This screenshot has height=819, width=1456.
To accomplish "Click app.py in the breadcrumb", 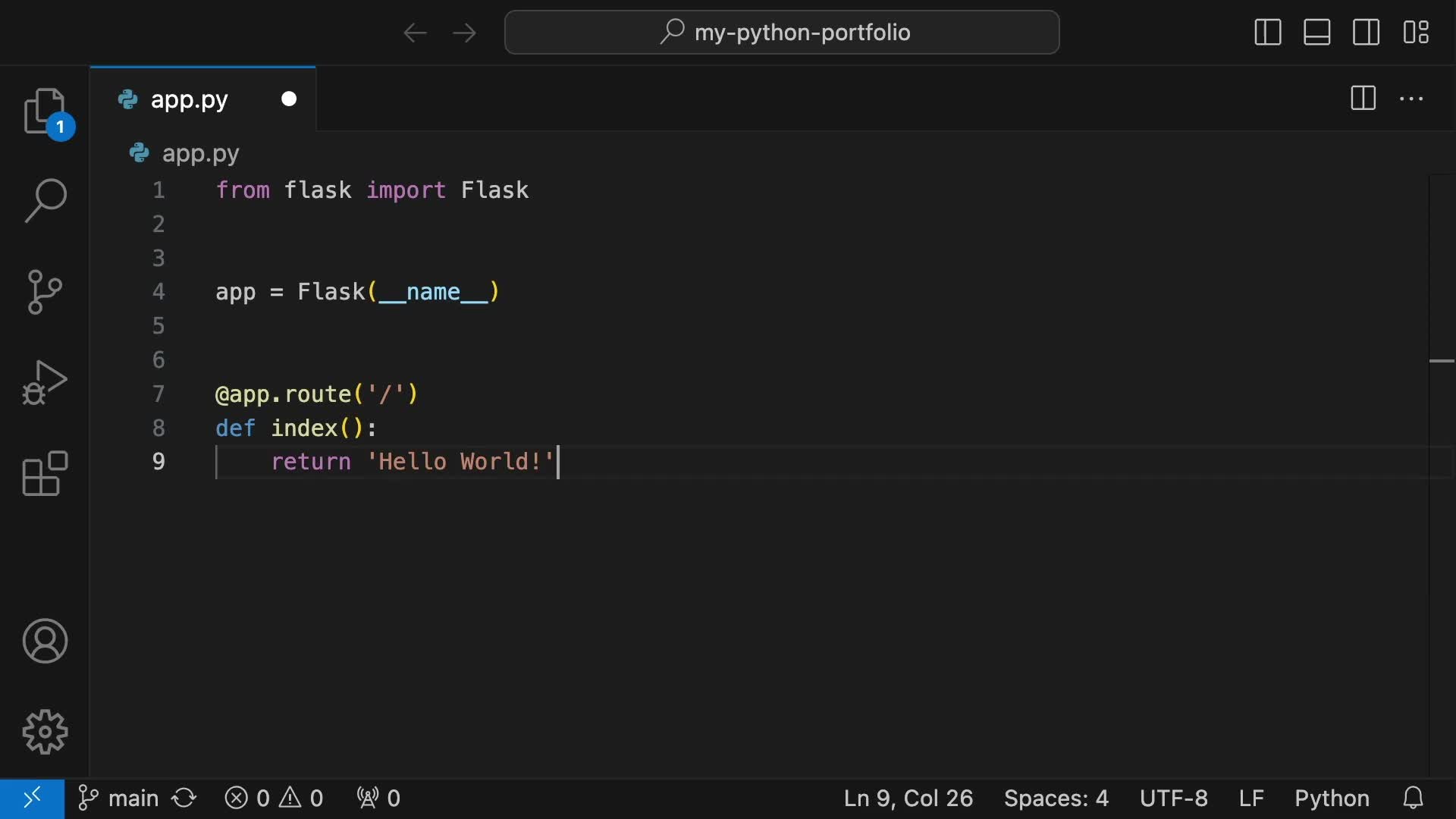I will 200,153.
